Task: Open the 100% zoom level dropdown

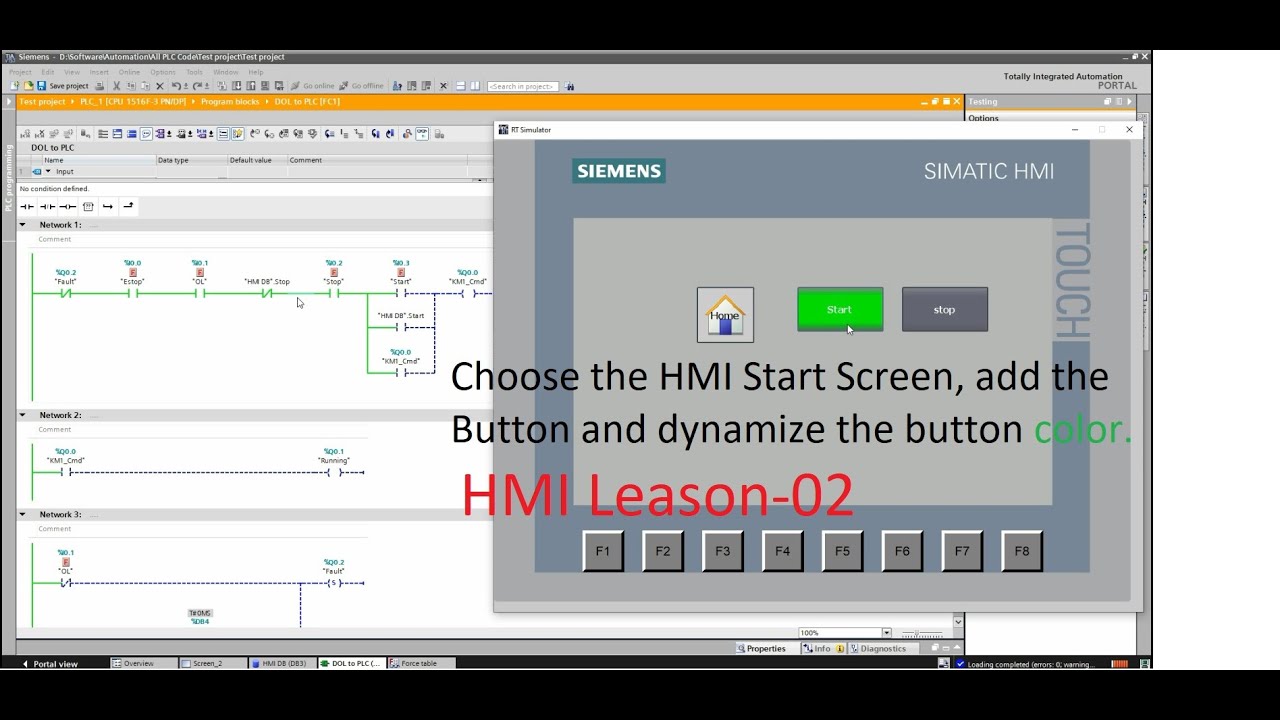Action: [x=886, y=633]
